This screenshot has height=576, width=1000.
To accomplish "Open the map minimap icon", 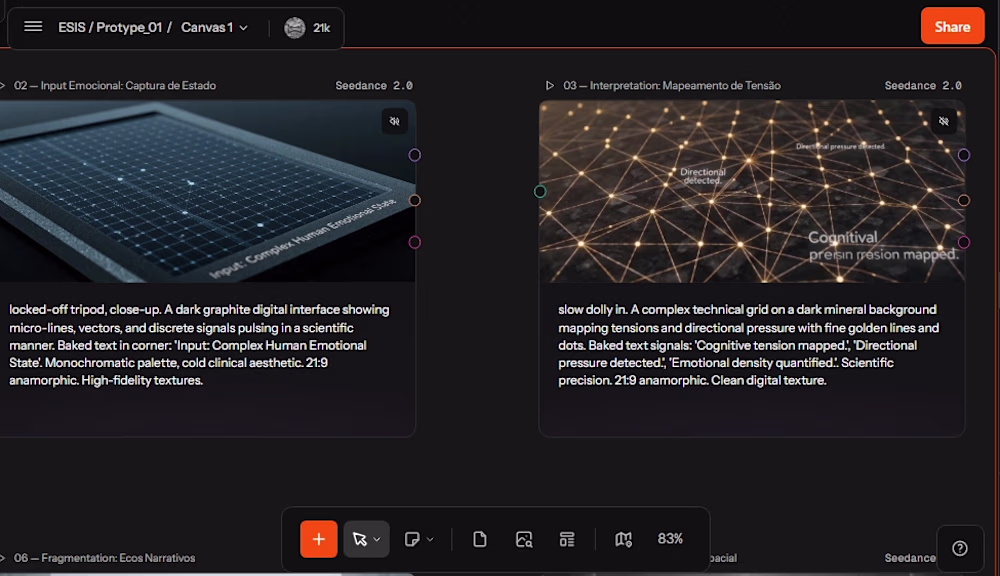I will tap(624, 540).
